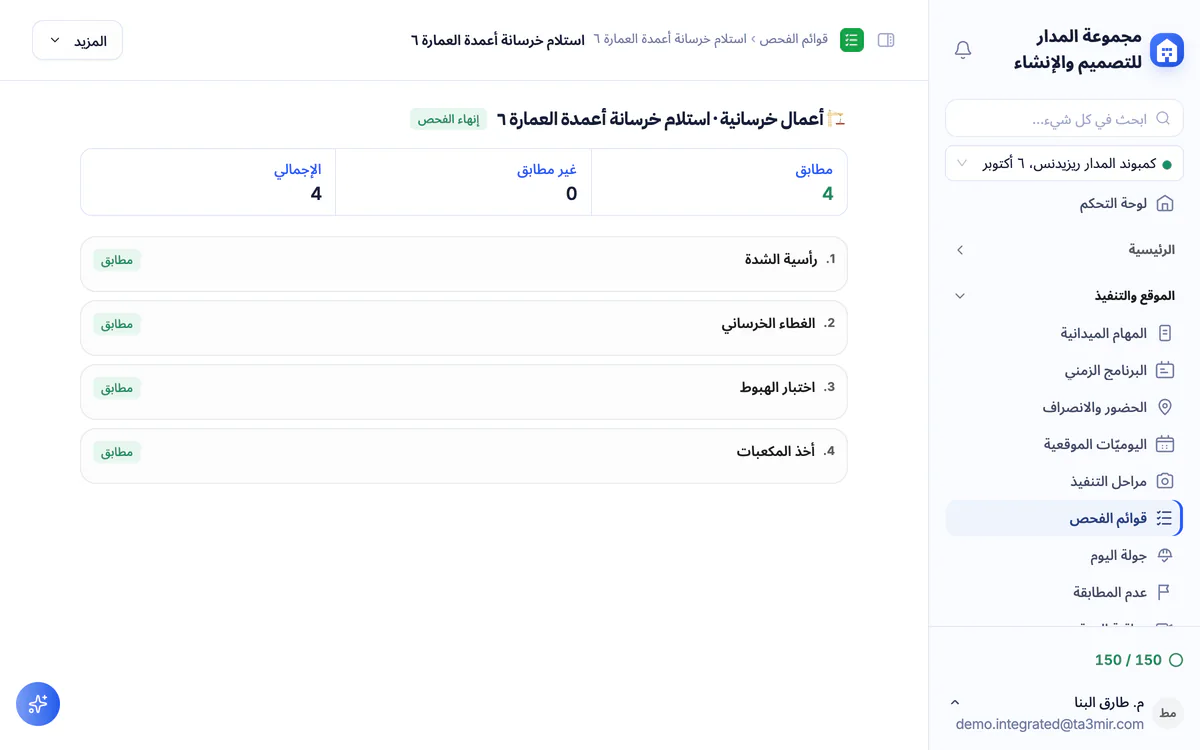
Task: Click the credits circle icon beside 150 / 150
Action: 1176,660
